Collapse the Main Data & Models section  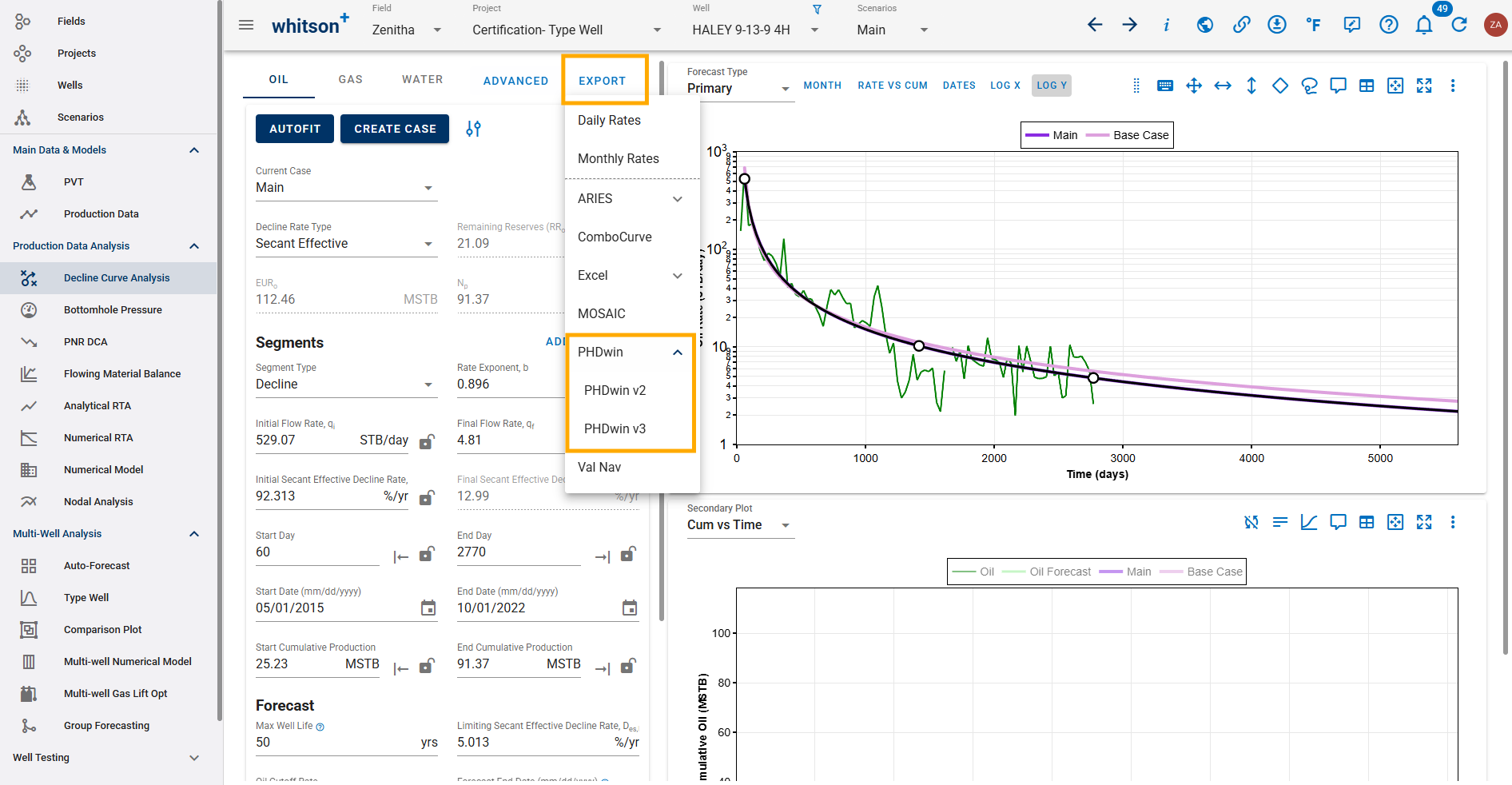click(193, 150)
